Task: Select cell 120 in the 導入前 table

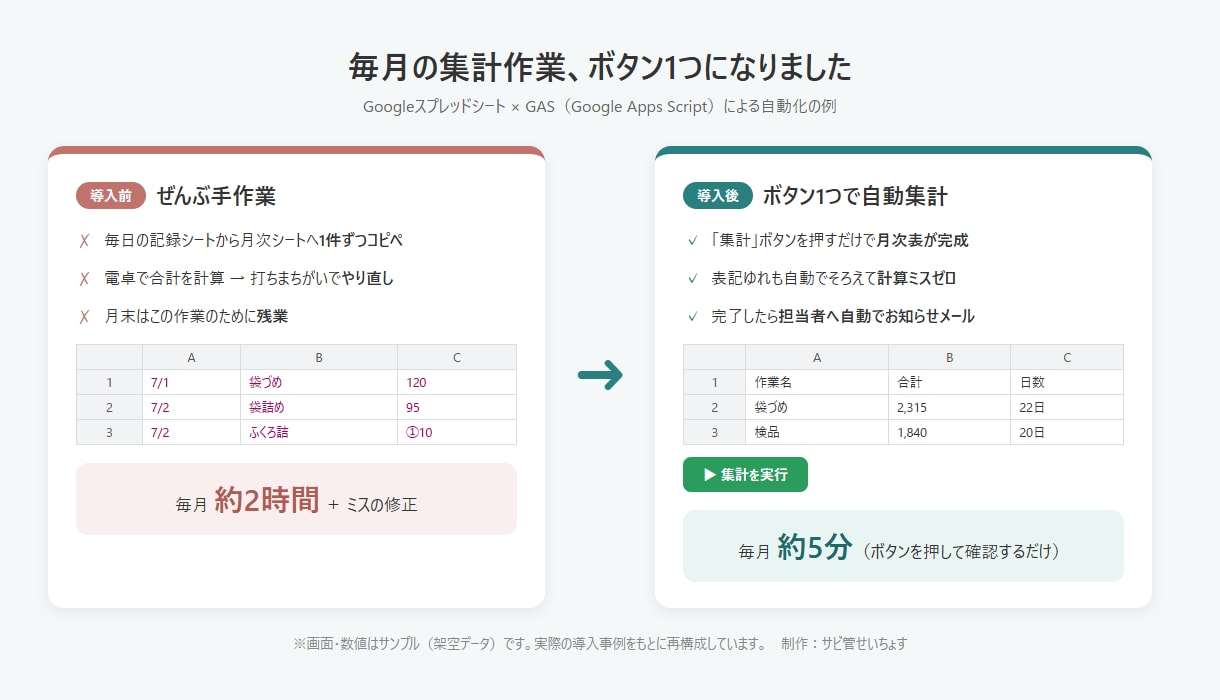Action: [x=457, y=382]
